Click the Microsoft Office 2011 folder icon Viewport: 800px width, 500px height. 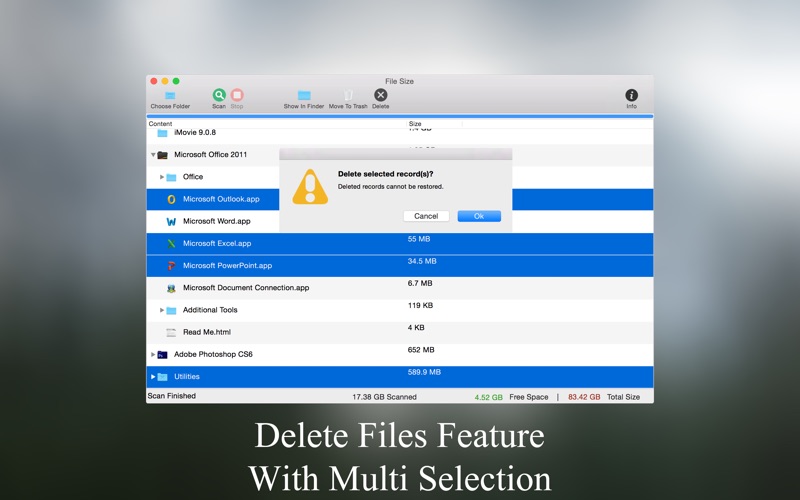tap(163, 155)
